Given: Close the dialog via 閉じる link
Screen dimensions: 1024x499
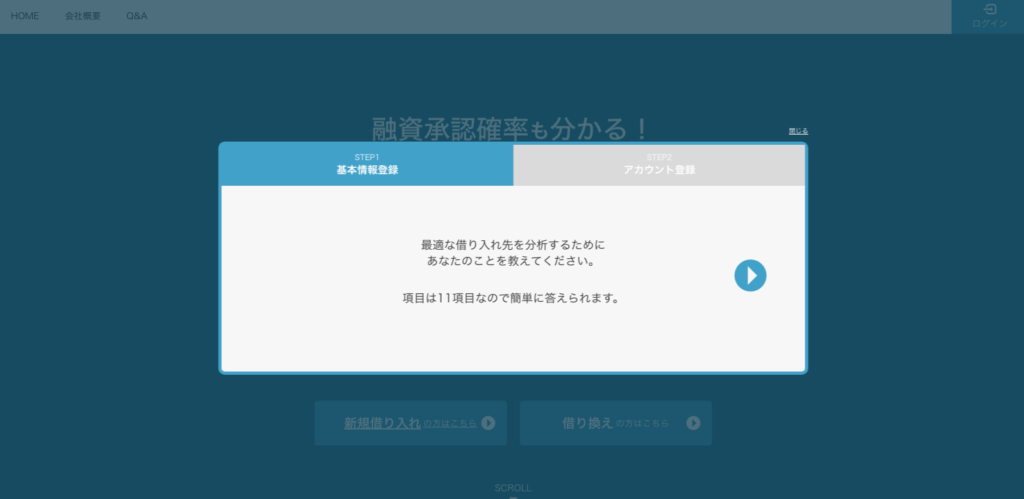Looking at the screenshot, I should coord(798,131).
